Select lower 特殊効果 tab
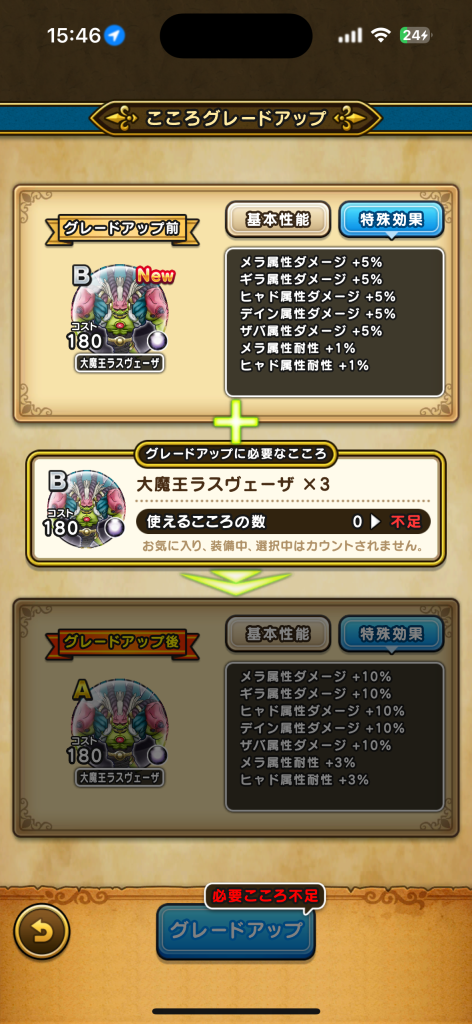Image resolution: width=472 pixels, height=1024 pixels. pos(392,633)
